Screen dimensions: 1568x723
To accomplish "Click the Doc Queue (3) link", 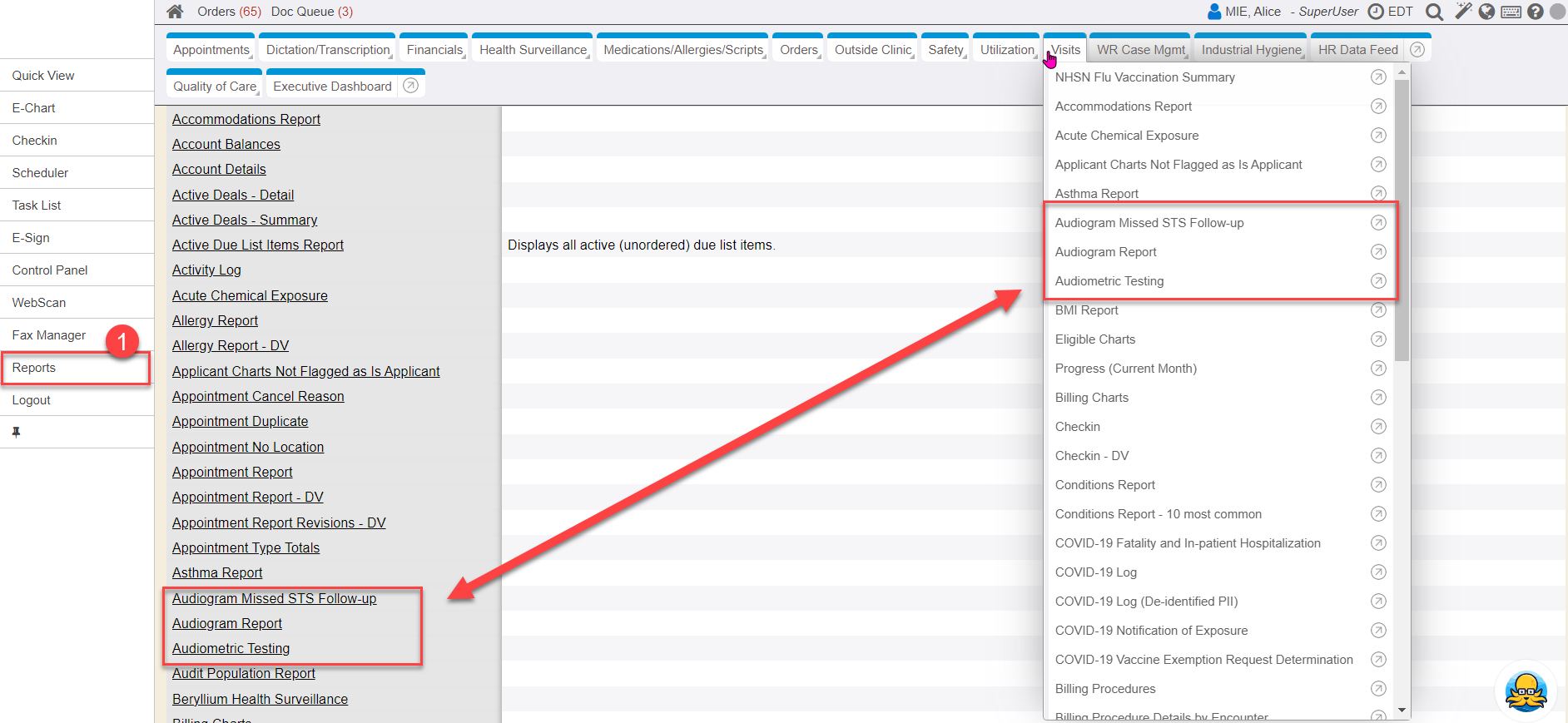I will tap(311, 12).
